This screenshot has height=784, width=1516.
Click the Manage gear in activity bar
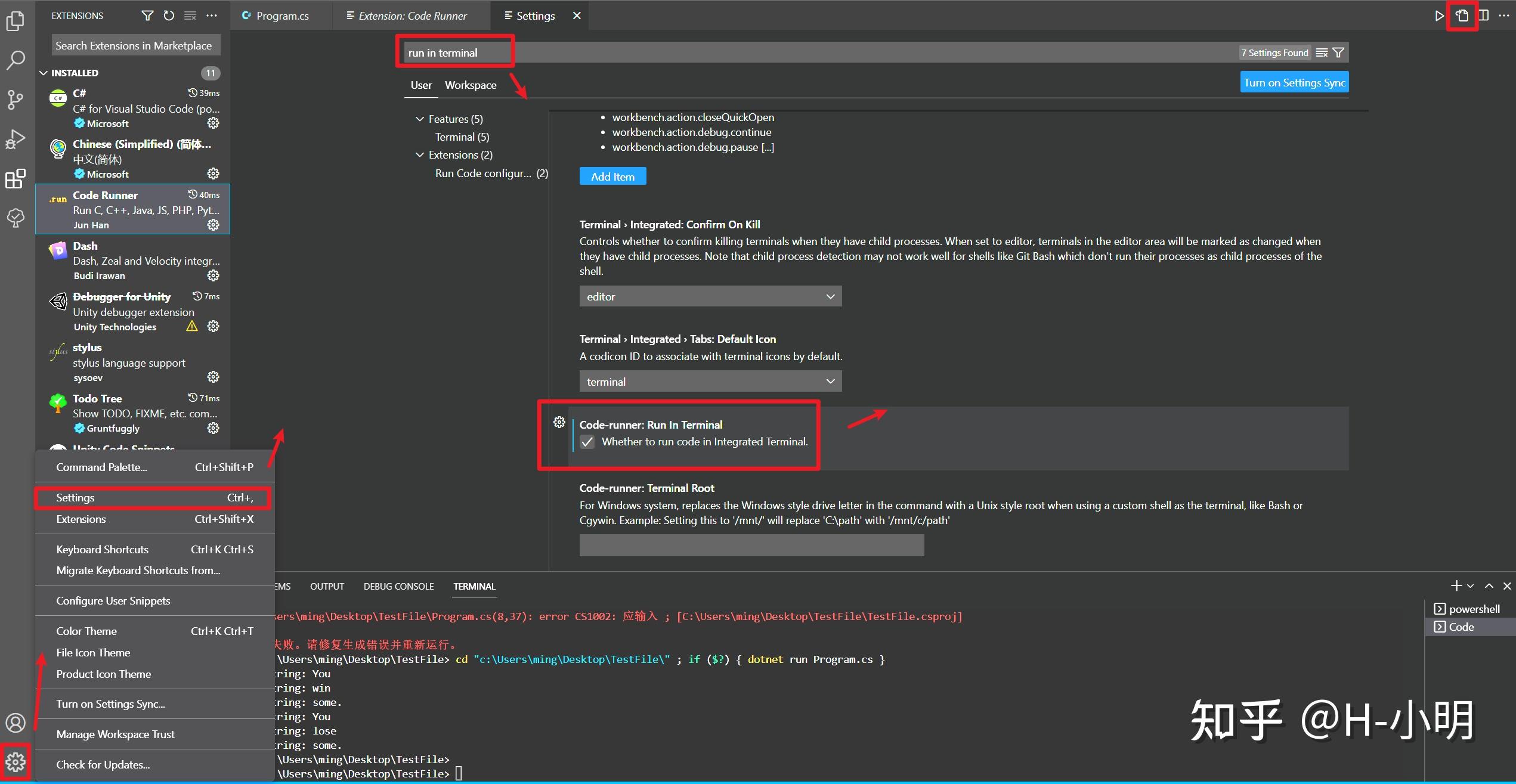(16, 761)
